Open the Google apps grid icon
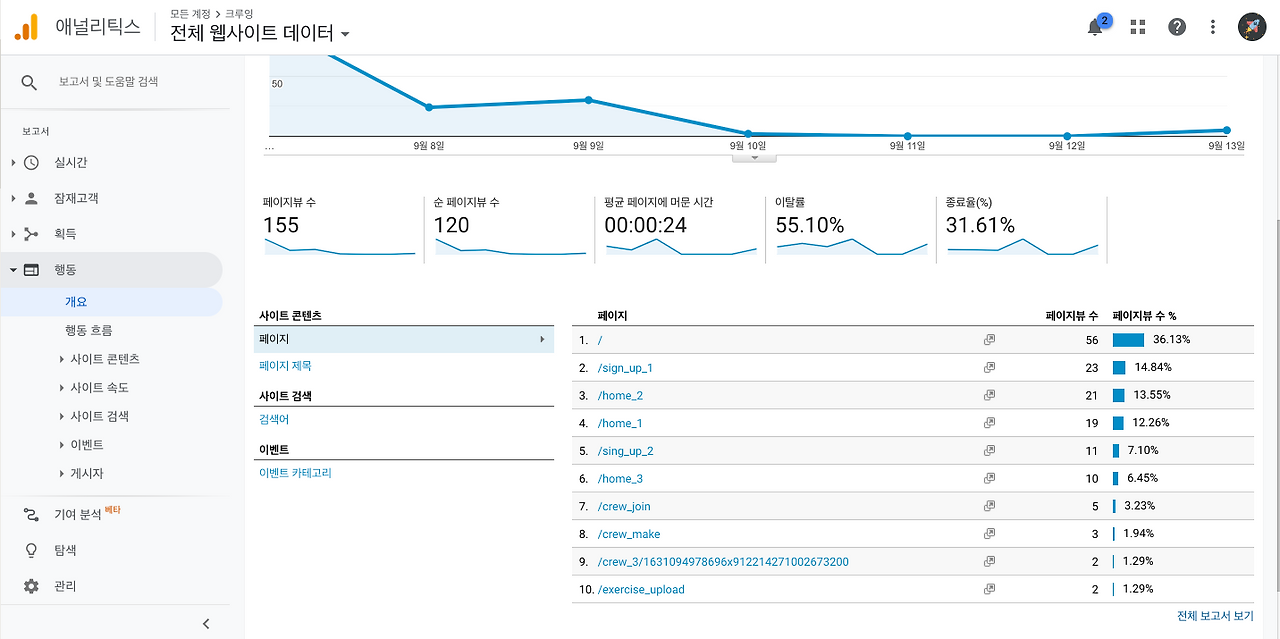1280x639 pixels. tap(1137, 27)
